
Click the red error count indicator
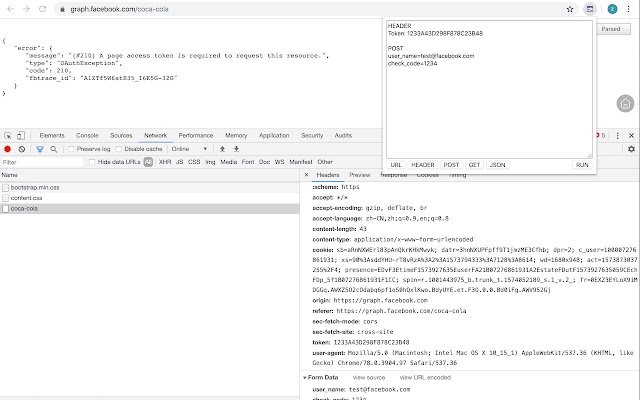coord(600,136)
